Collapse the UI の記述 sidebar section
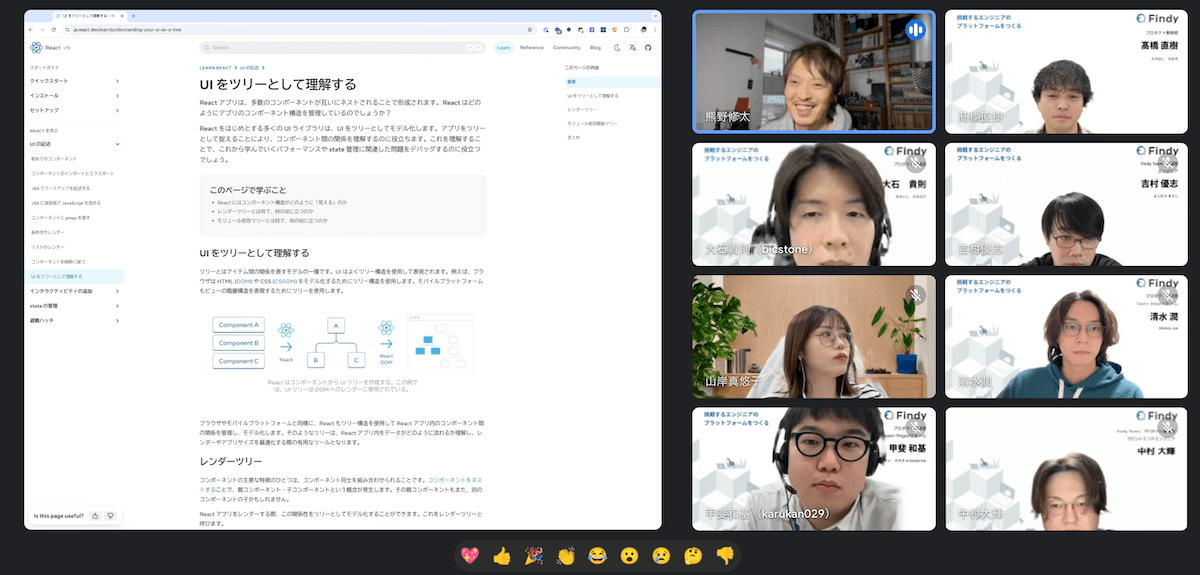1200x575 pixels. (117, 145)
